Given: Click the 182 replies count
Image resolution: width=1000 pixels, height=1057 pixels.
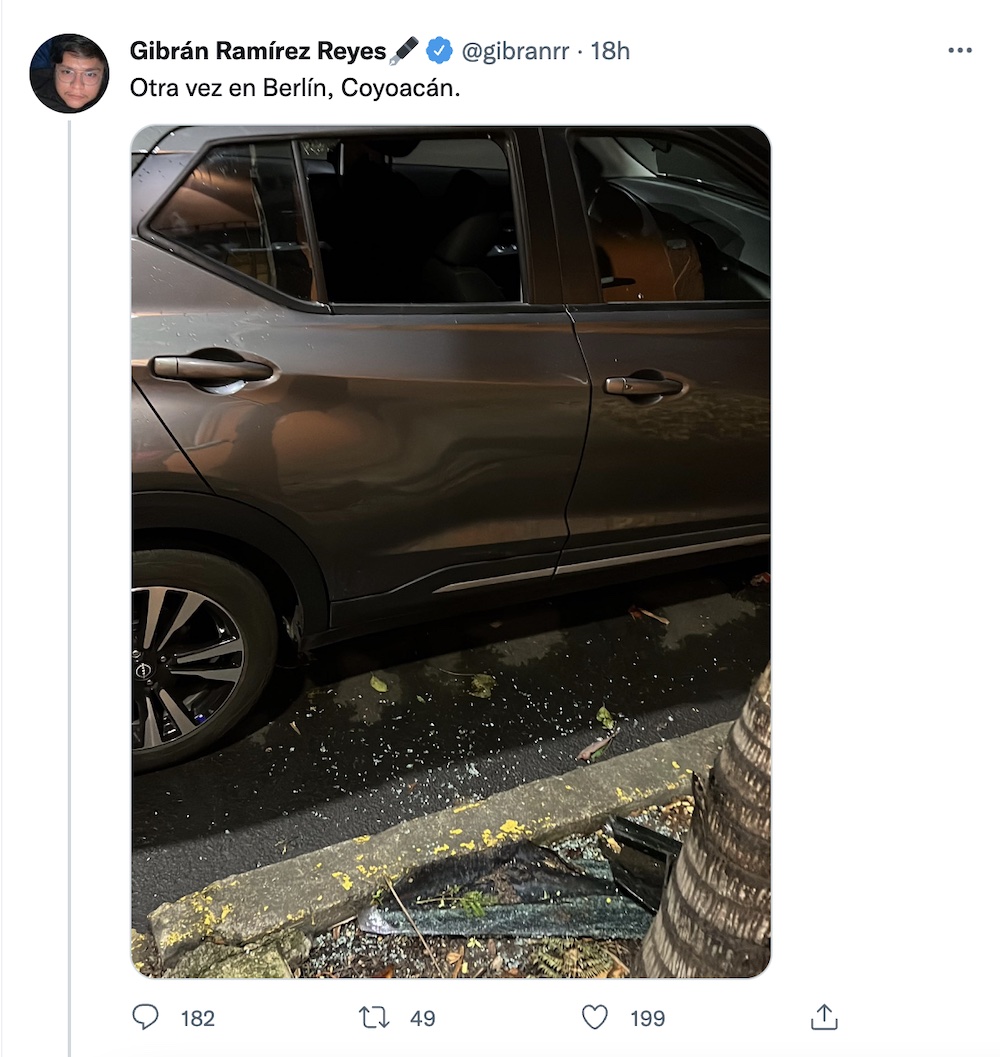Looking at the screenshot, I should (x=198, y=1019).
